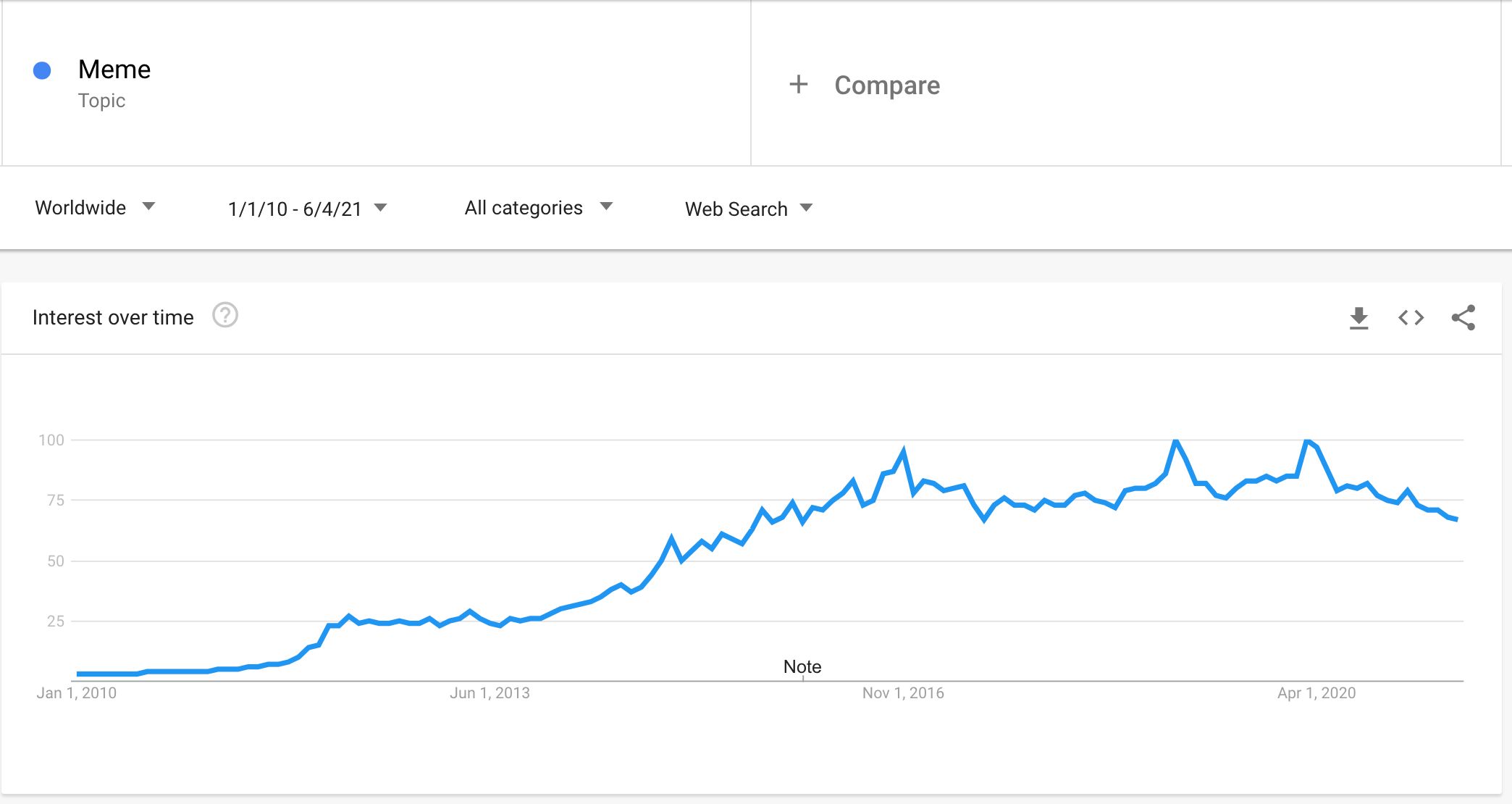This screenshot has width=1512, height=804.
Task: Click the blue dot beside Meme
Action: (42, 70)
